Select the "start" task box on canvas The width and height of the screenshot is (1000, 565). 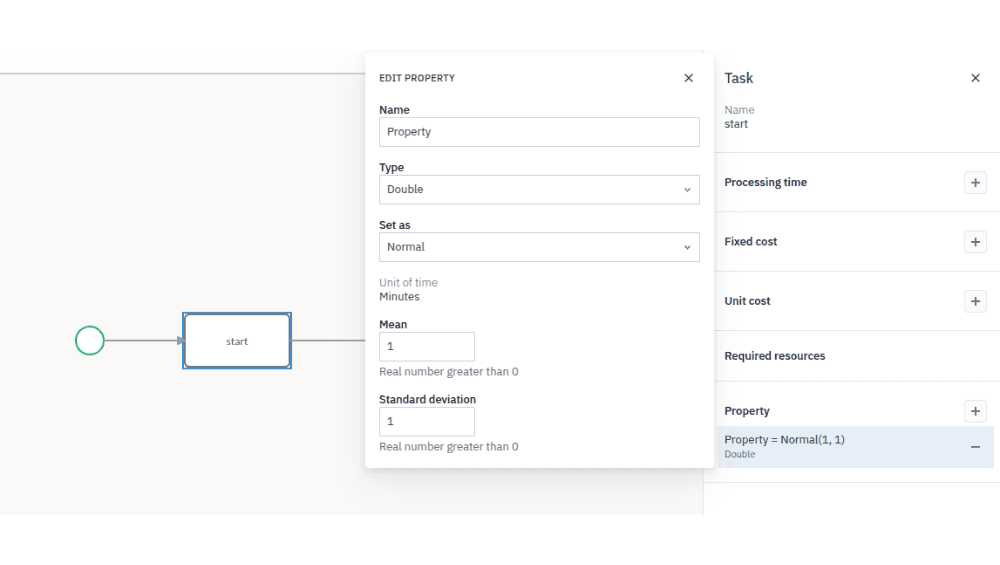237,341
